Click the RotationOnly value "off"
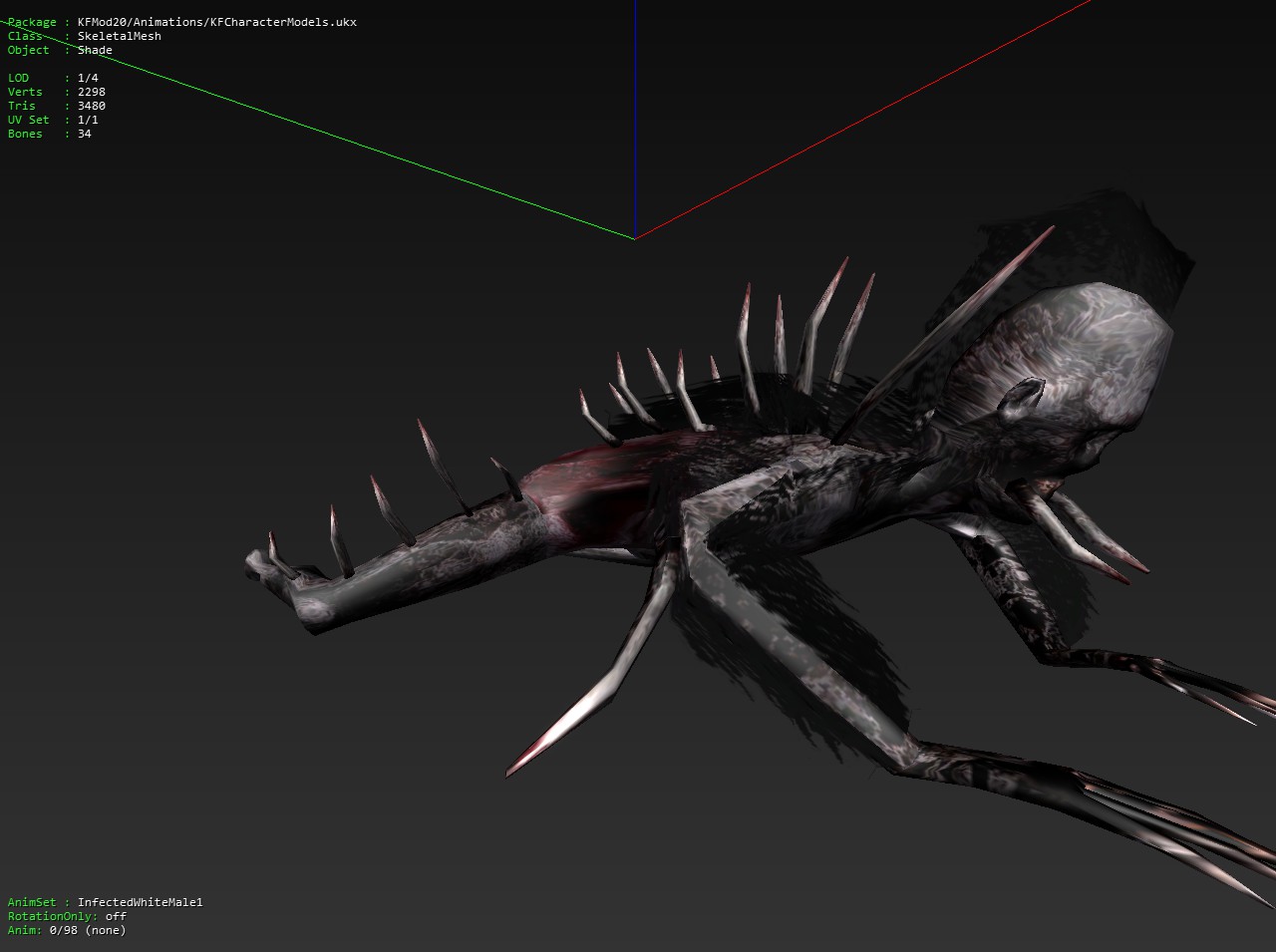 pos(116,916)
